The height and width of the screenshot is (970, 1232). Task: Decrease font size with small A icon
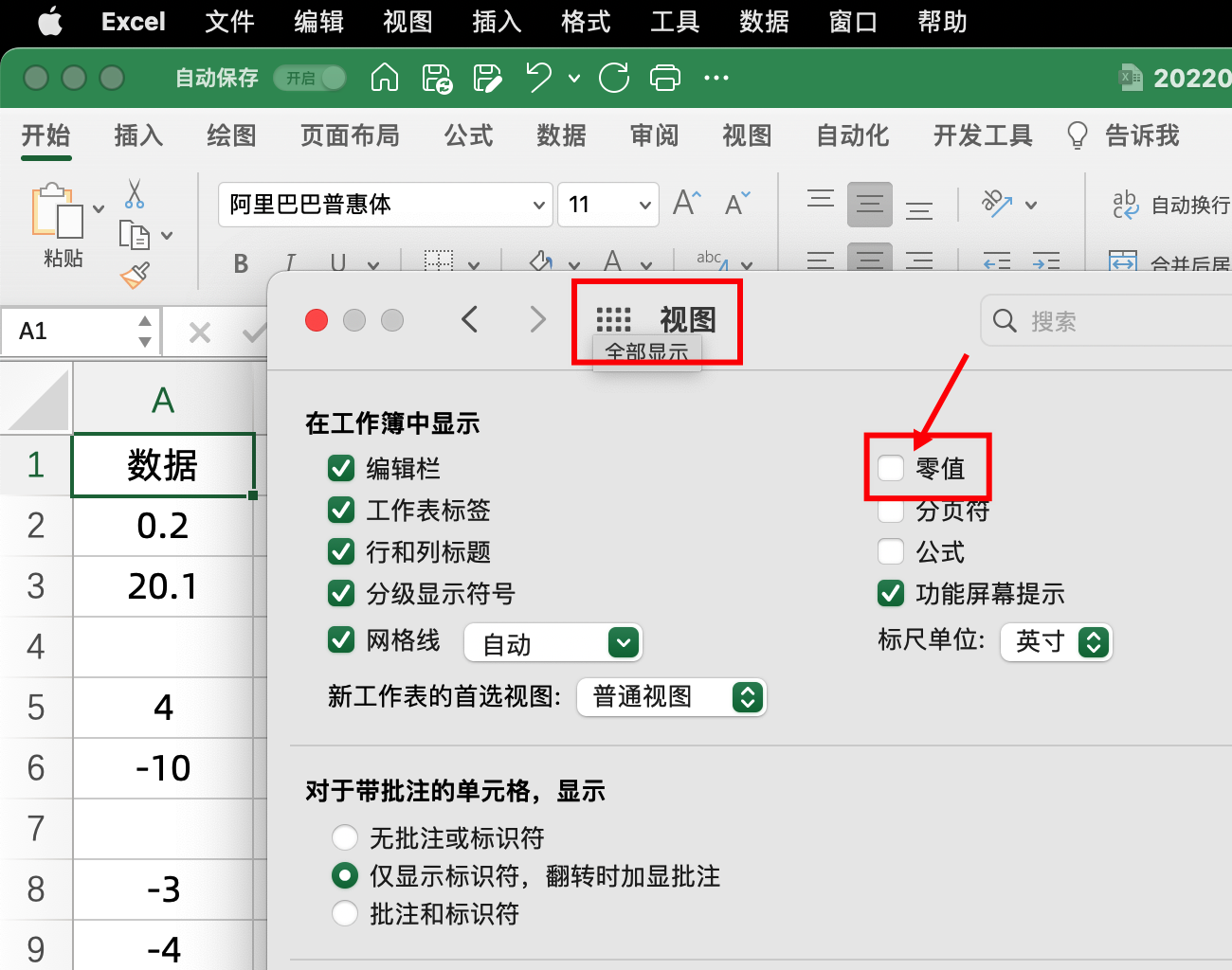[736, 203]
